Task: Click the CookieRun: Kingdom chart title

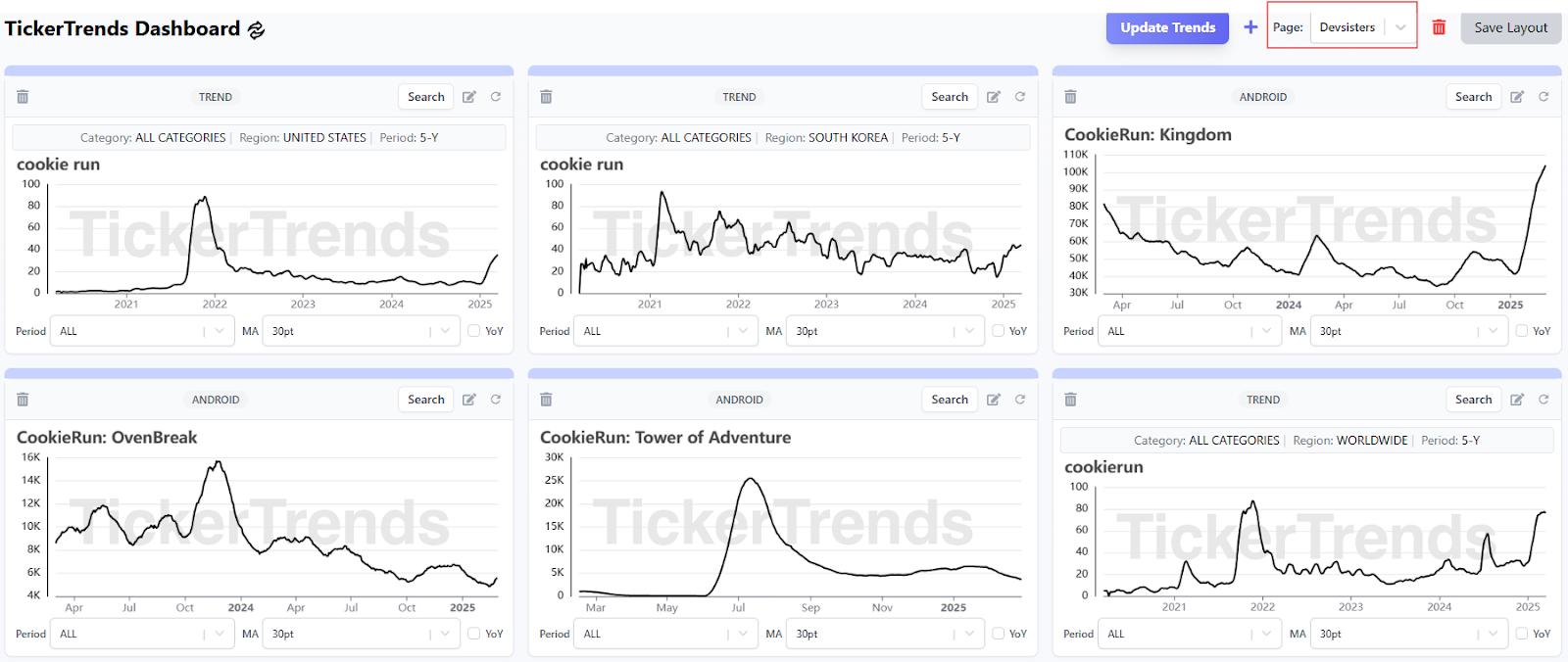Action: [1148, 134]
